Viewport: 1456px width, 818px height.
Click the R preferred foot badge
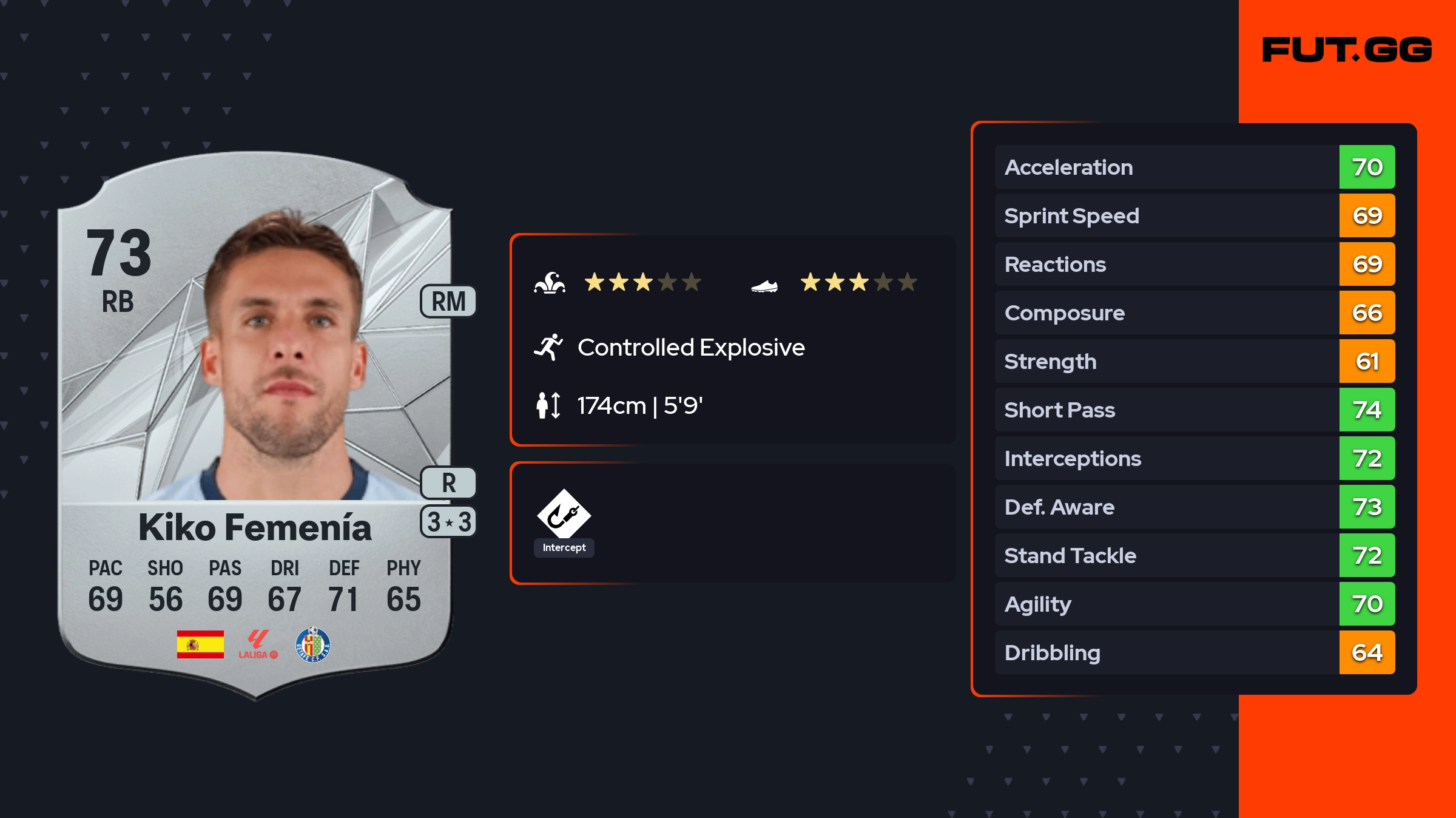coord(448,483)
